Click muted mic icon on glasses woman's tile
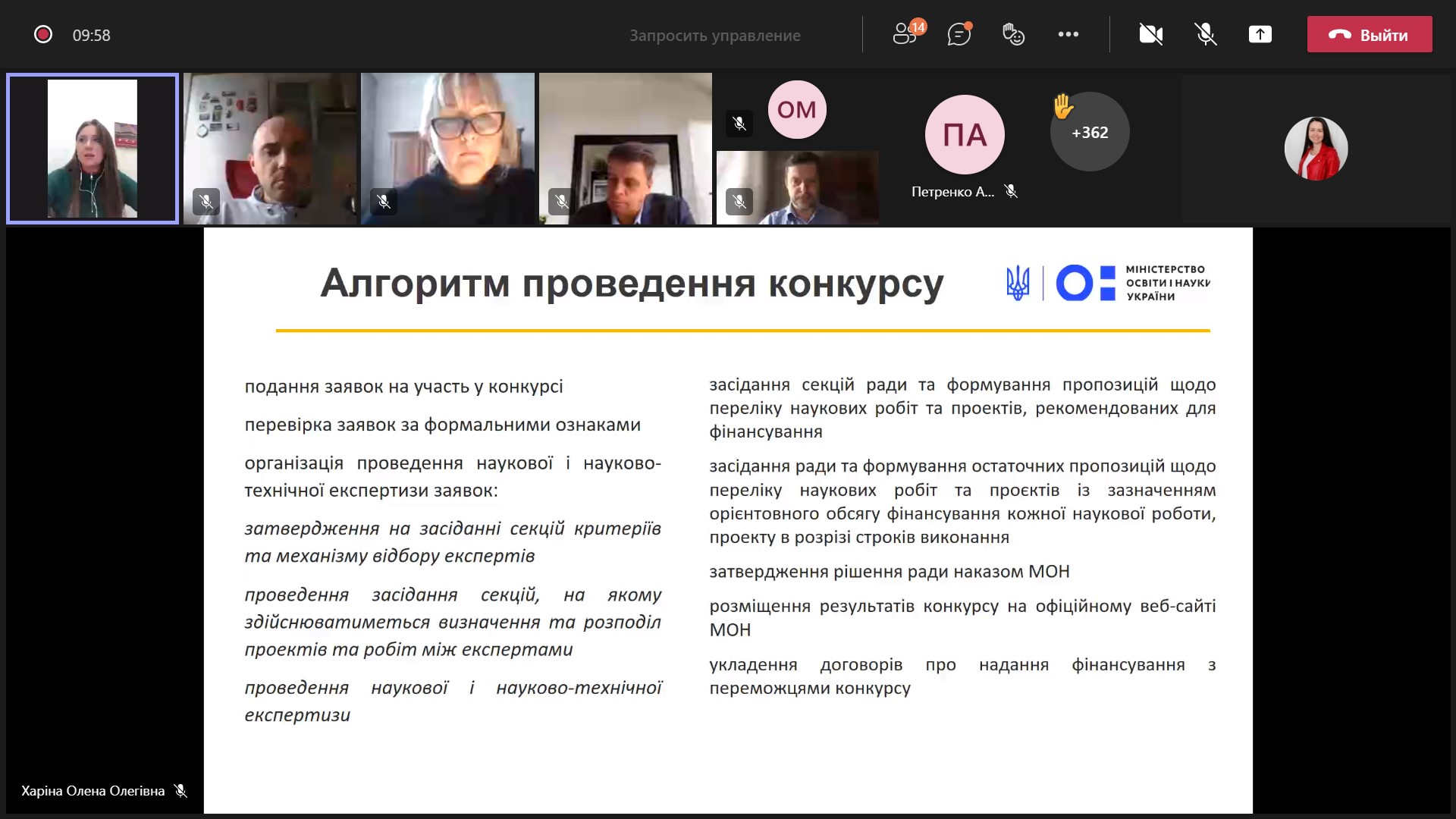 coord(384,202)
